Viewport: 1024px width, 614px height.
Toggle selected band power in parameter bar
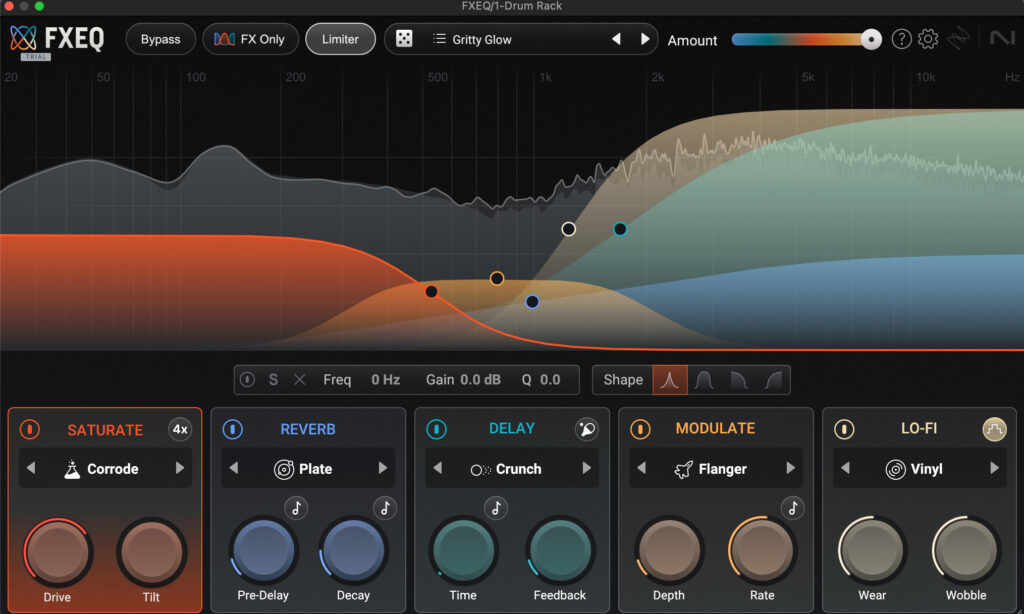247,380
